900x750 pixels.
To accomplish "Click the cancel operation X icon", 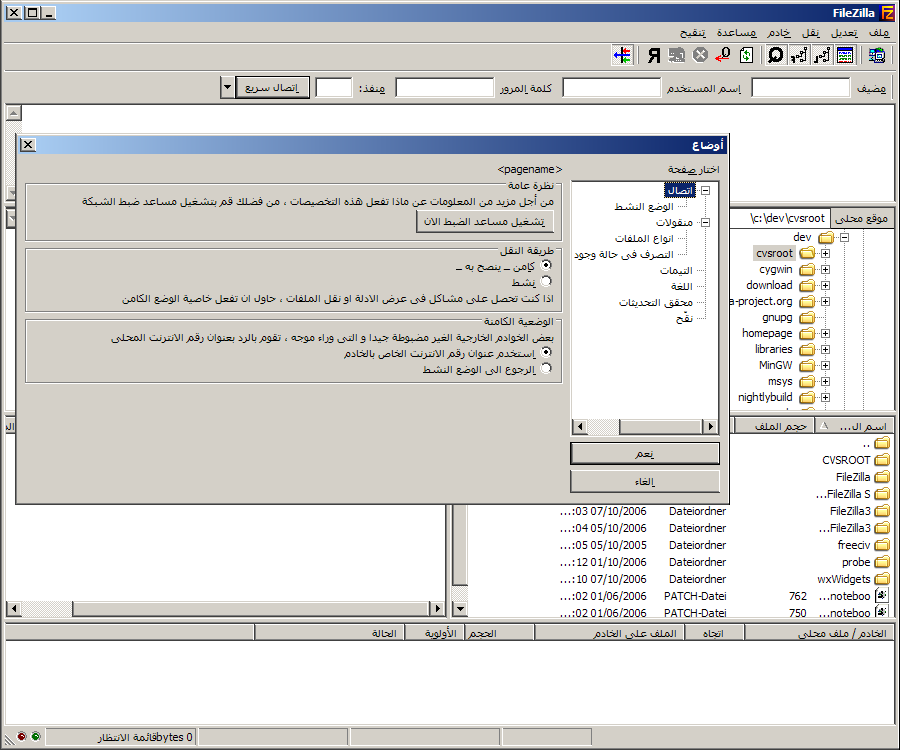I will point(700,56).
